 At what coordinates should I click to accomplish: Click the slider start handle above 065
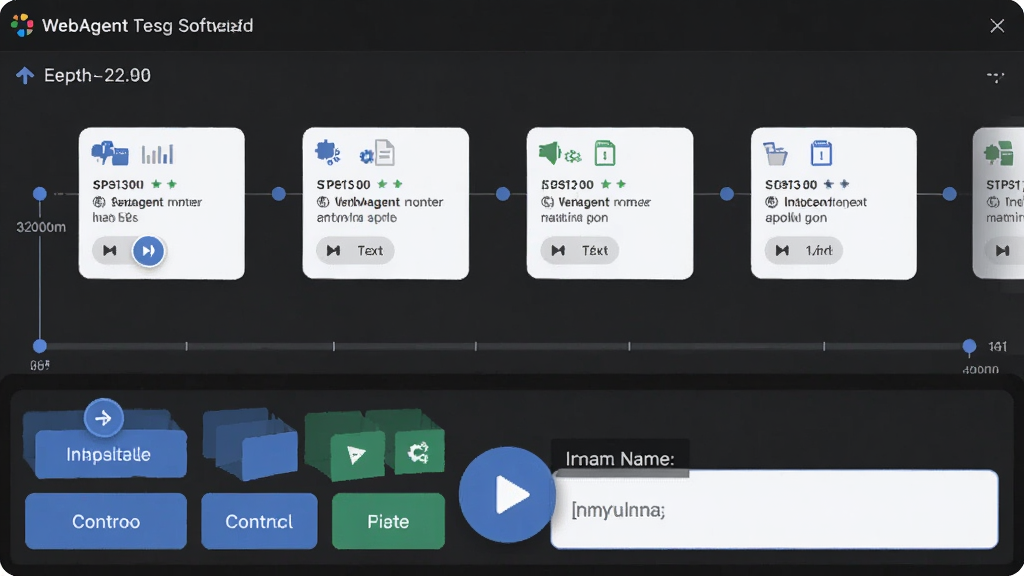tap(40, 346)
